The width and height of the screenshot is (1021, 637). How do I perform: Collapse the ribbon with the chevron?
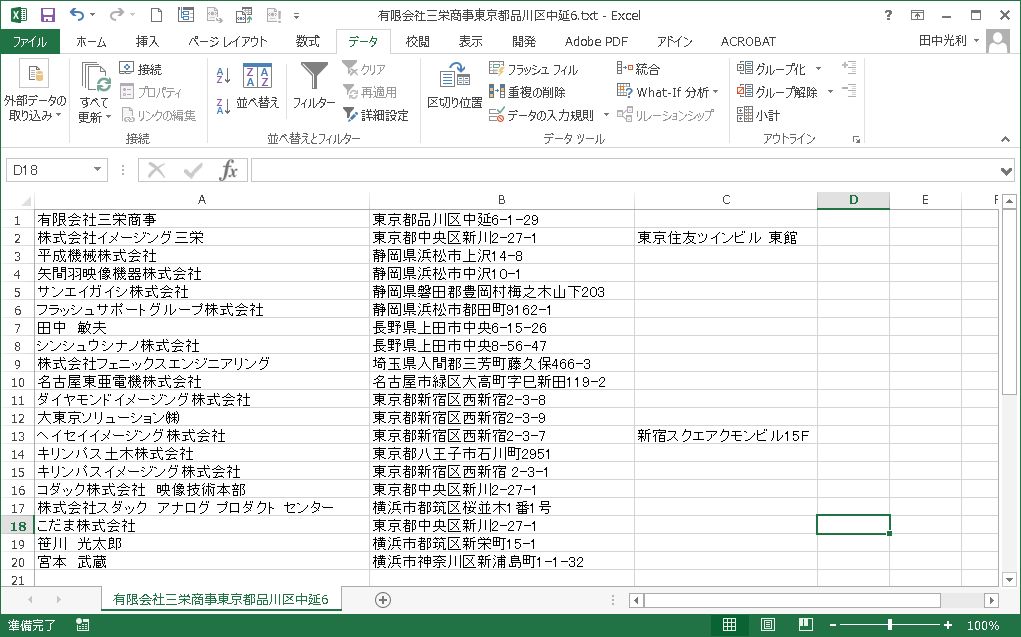1005,139
